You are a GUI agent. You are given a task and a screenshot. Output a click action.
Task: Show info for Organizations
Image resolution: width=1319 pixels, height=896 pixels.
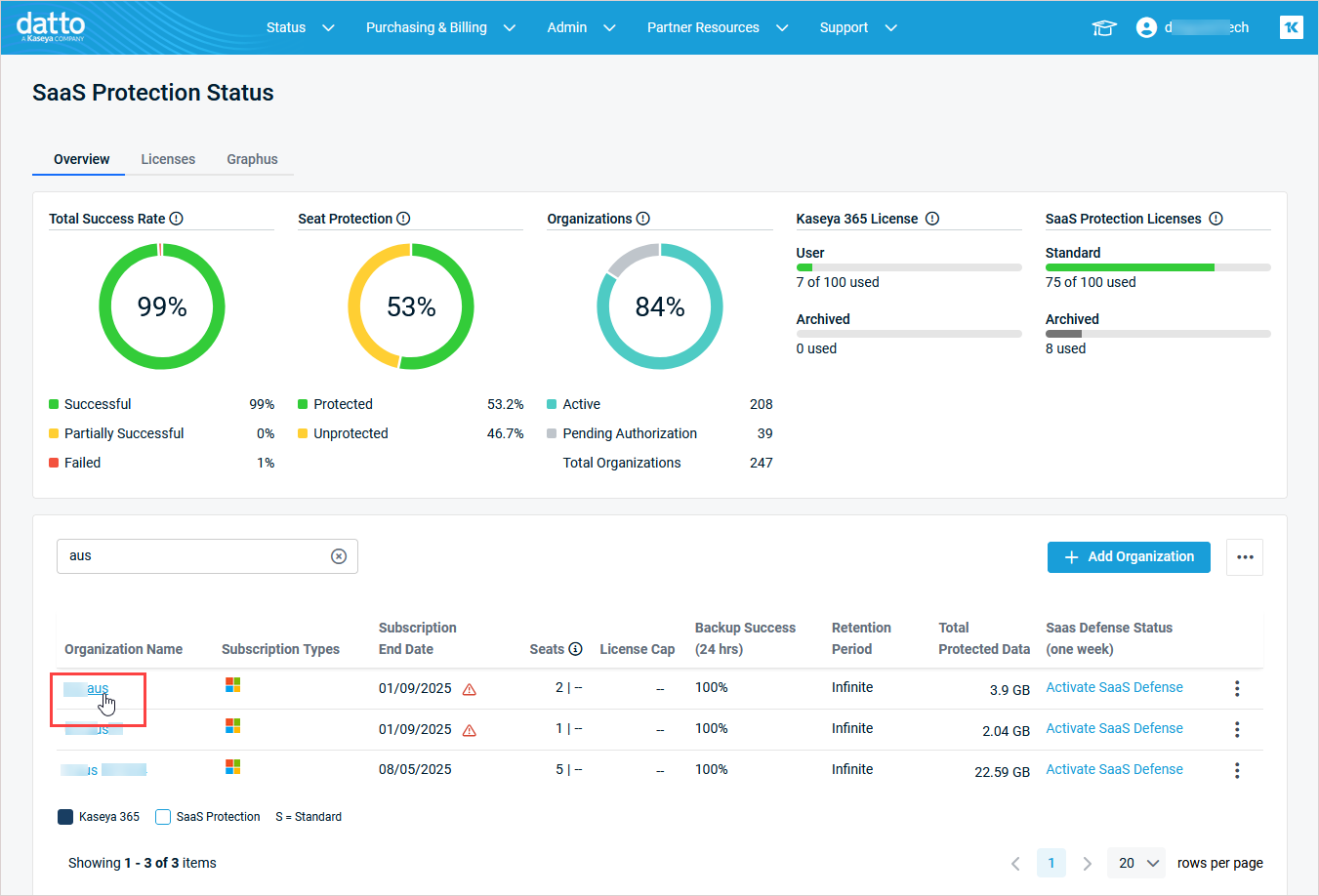coord(642,219)
